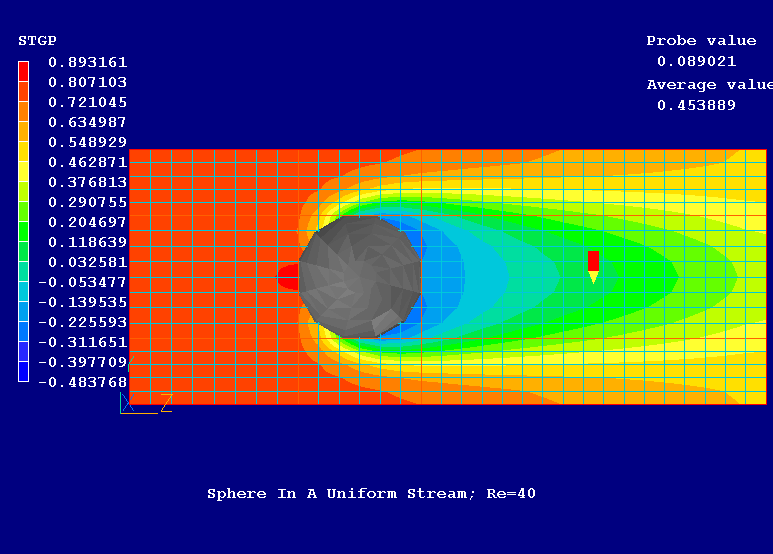
Task: Click the light gray facet on the sphere
Action: pyautogui.click(x=386, y=322)
